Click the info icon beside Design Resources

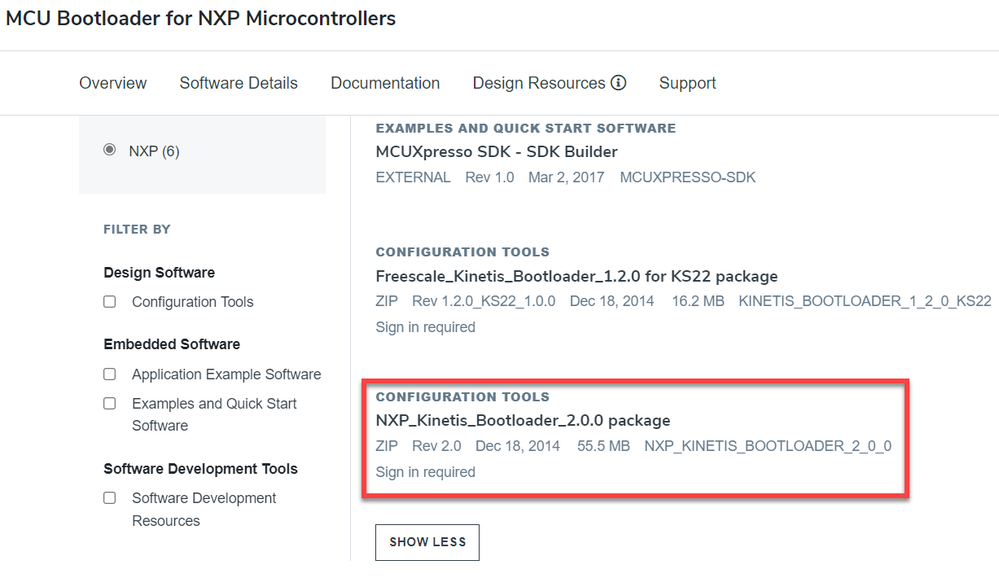[618, 83]
